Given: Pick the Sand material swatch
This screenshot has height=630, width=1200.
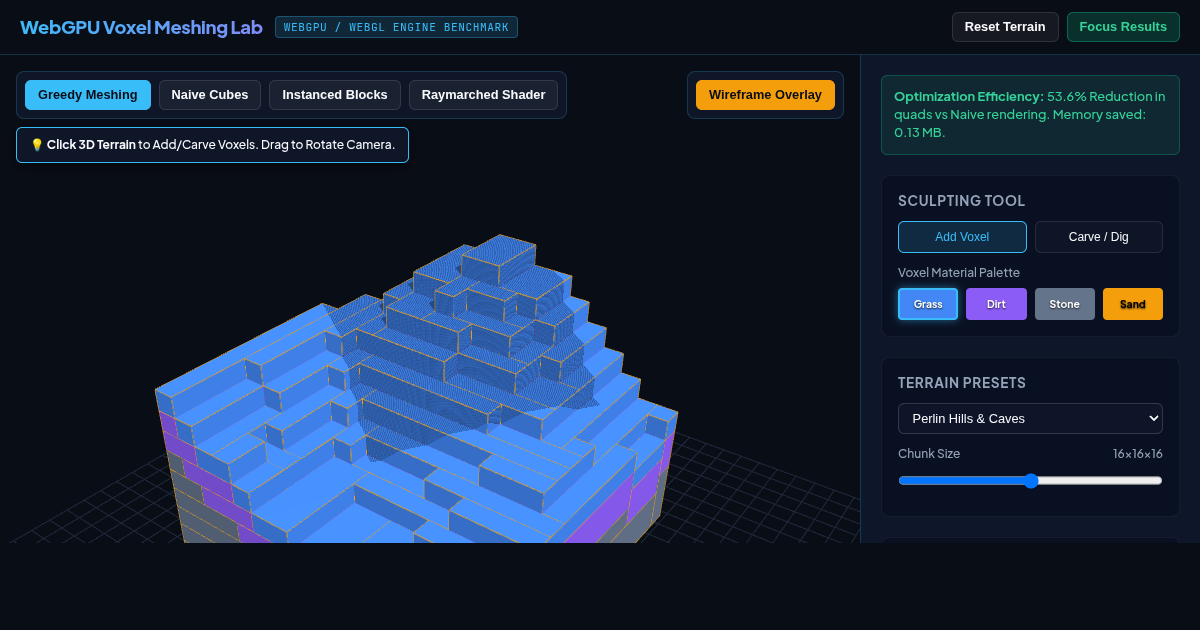Looking at the screenshot, I should pyautogui.click(x=1133, y=304).
